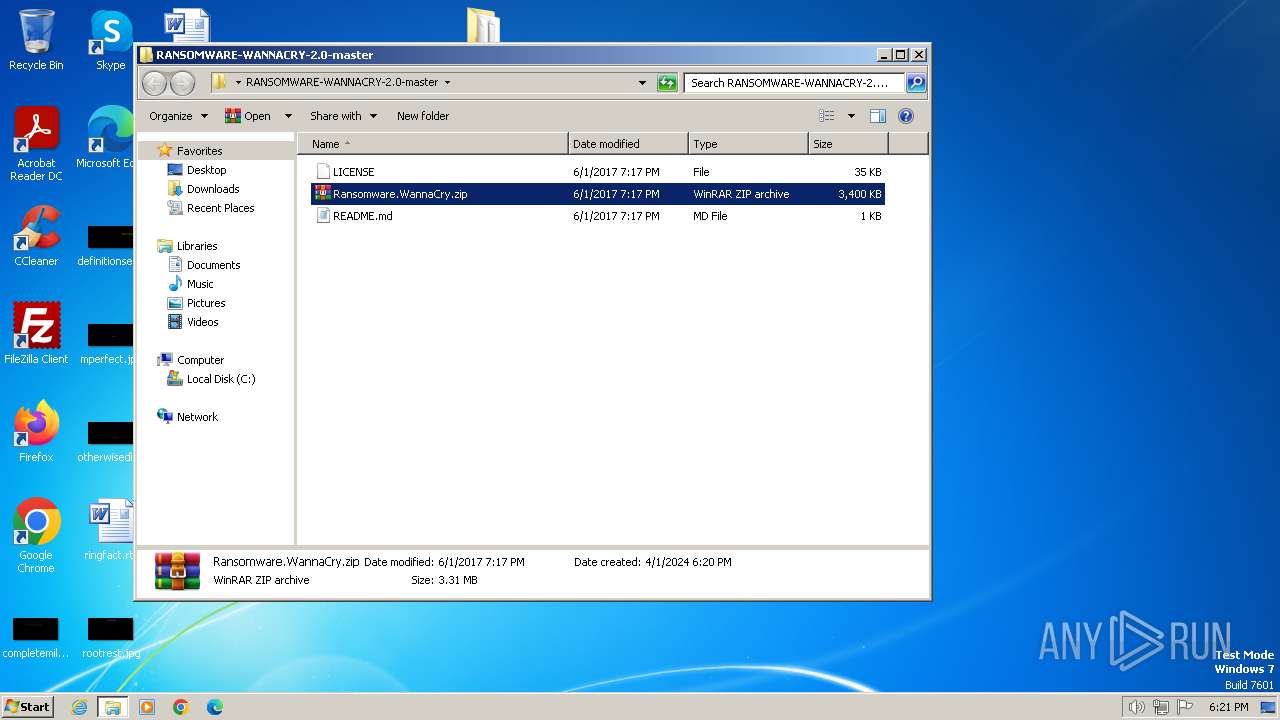This screenshot has width=1280, height=720.
Task: Select Computer in the navigation pane
Action: tap(200, 360)
